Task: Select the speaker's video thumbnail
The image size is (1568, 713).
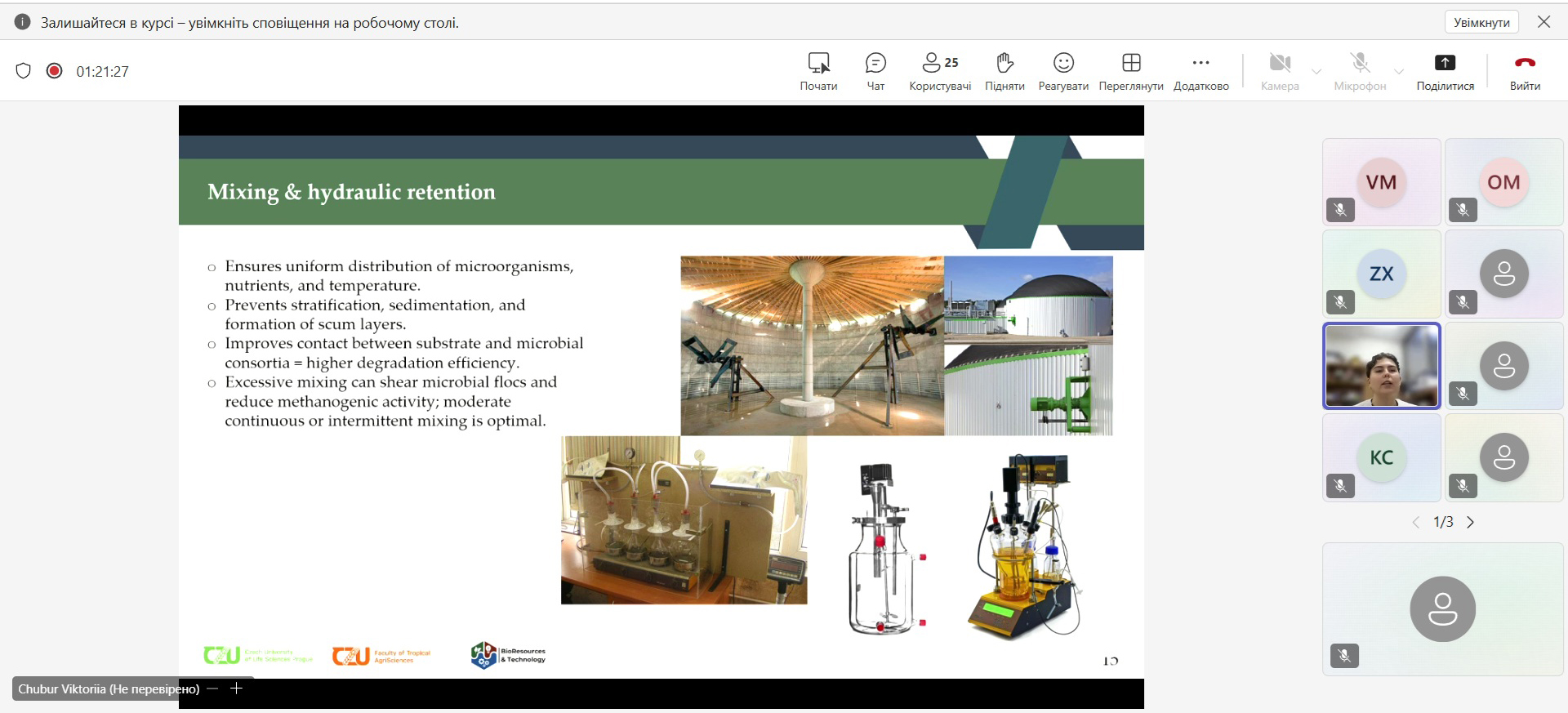Action: click(1382, 366)
